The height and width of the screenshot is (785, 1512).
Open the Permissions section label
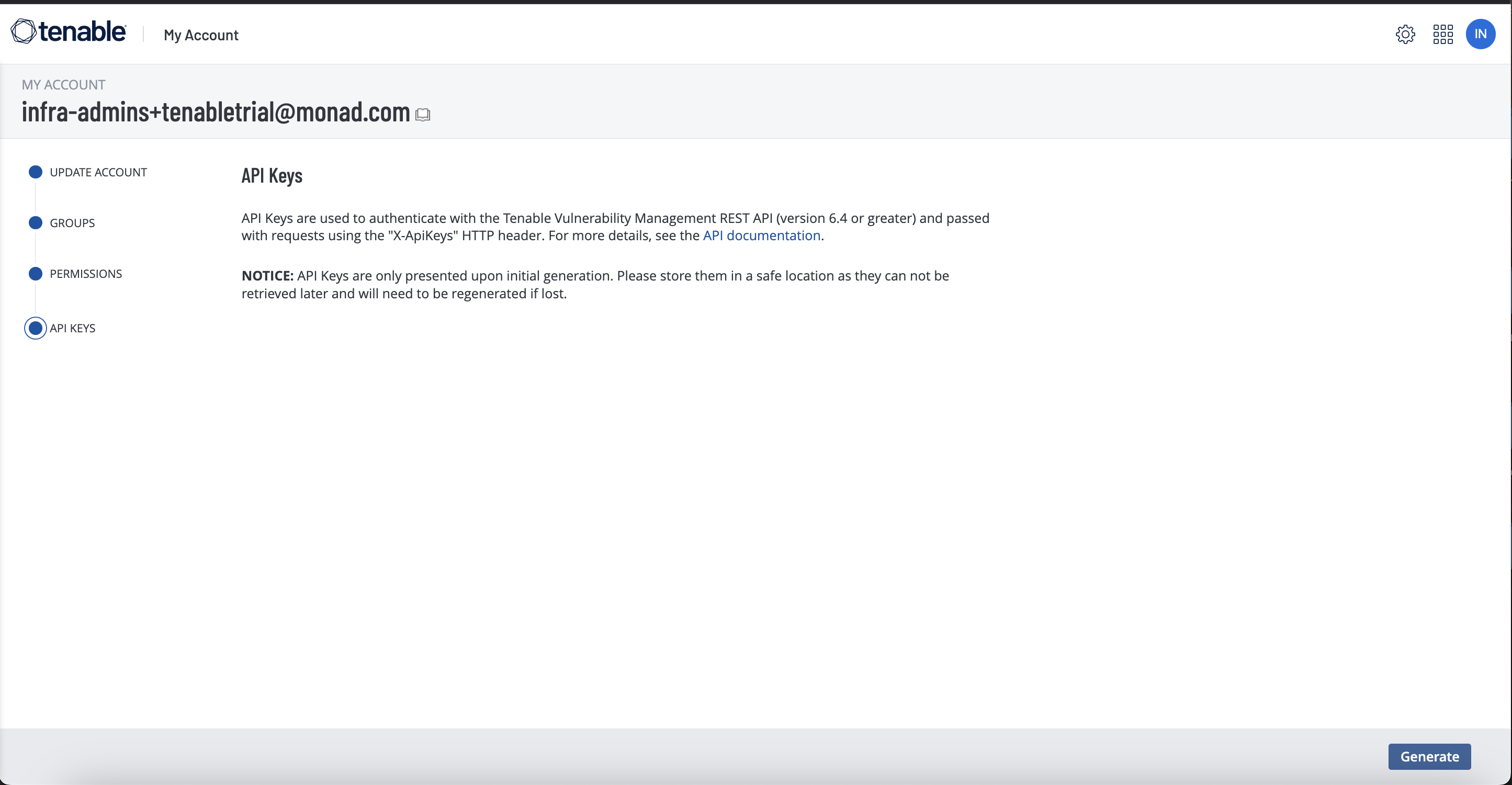pyautogui.click(x=86, y=274)
